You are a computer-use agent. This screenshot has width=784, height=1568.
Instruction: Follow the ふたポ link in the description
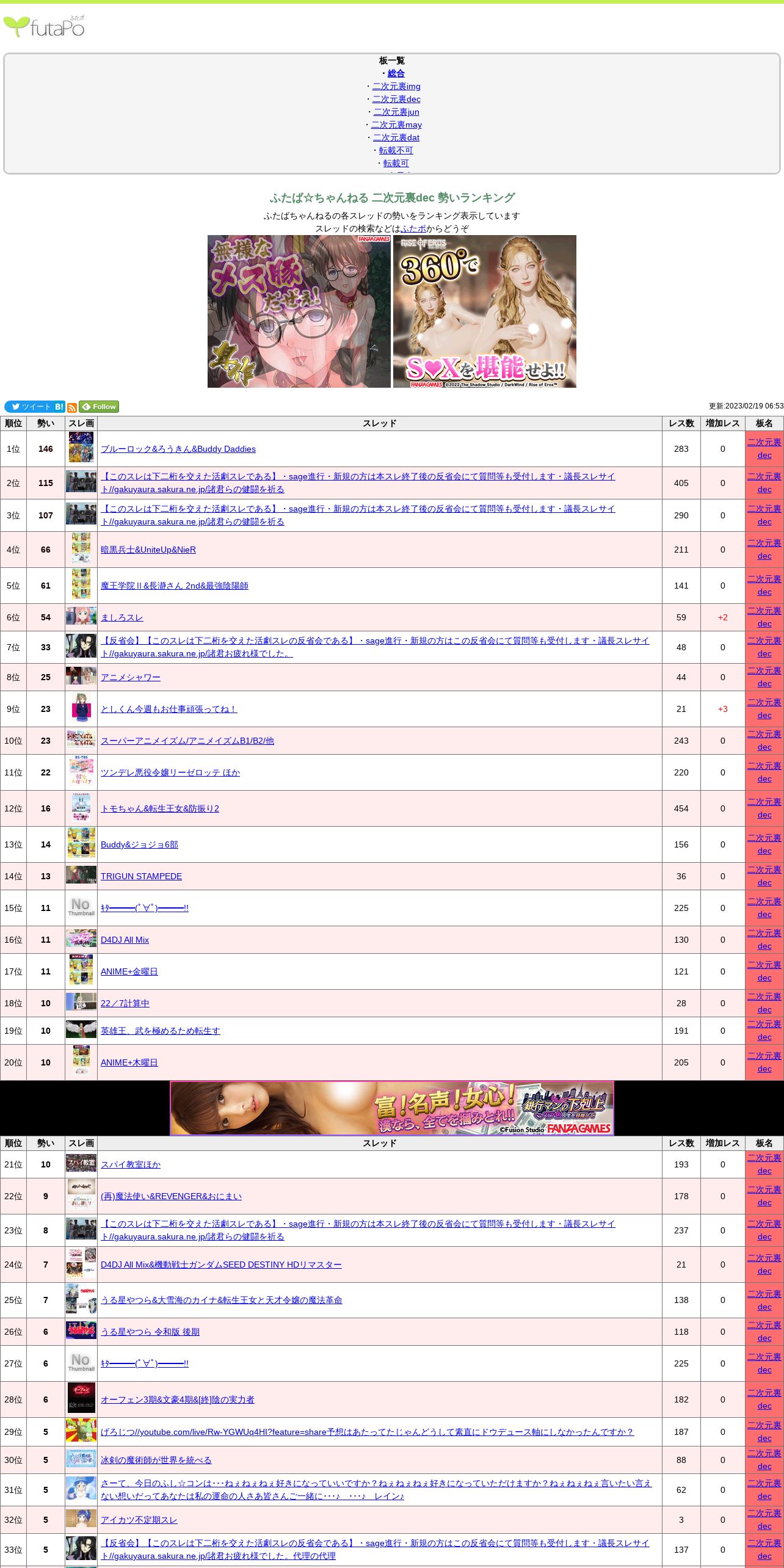tap(413, 228)
